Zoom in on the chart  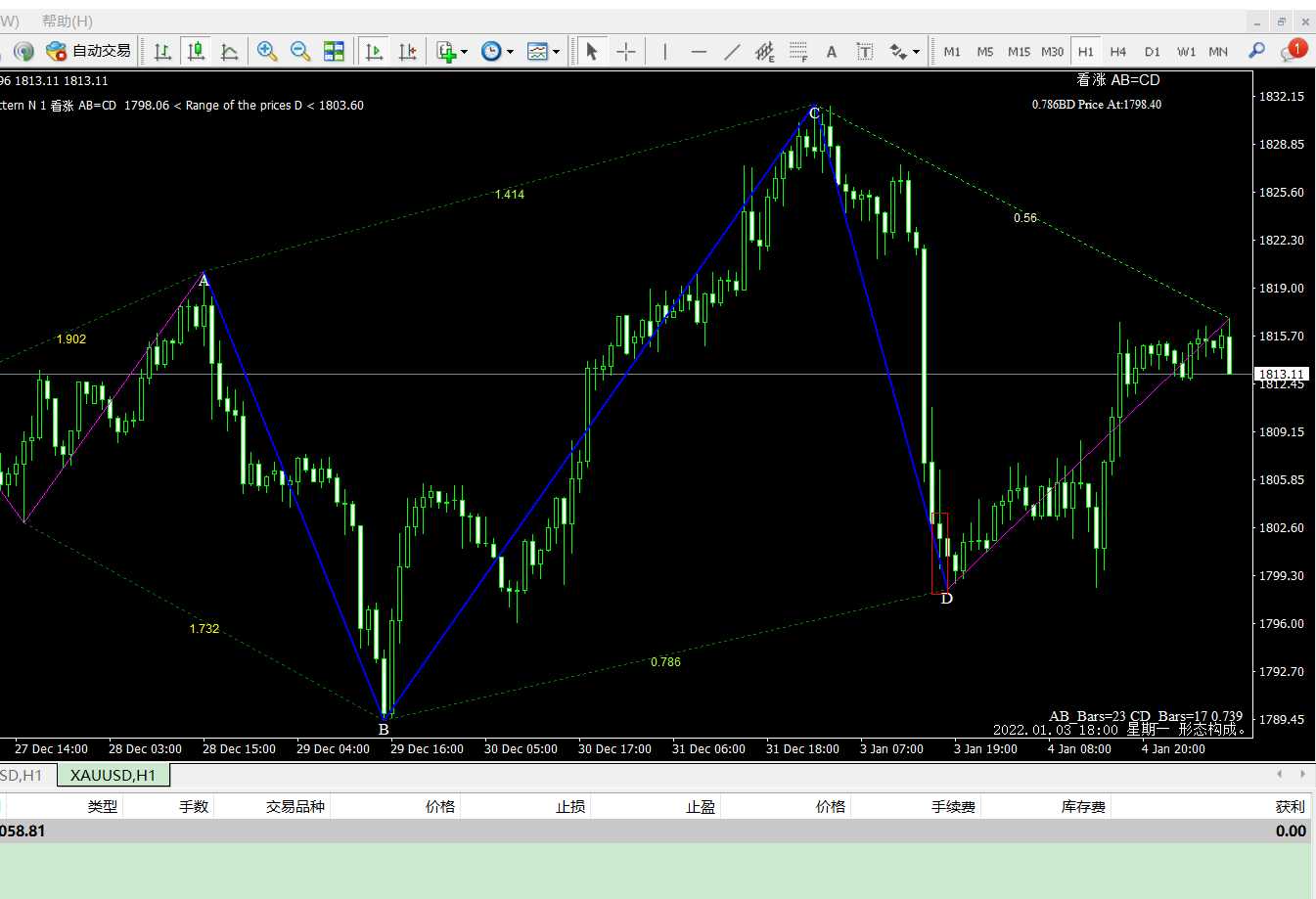266,52
